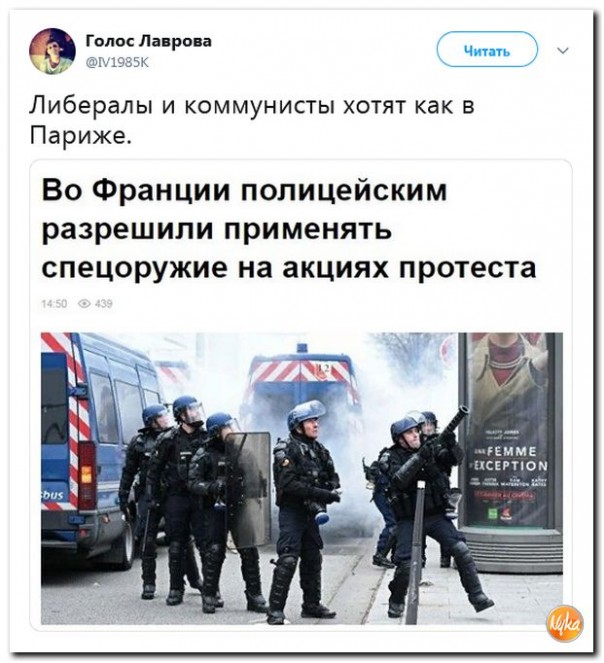604x663 pixels.
Task: Open the riot police photo
Action: click(302, 478)
